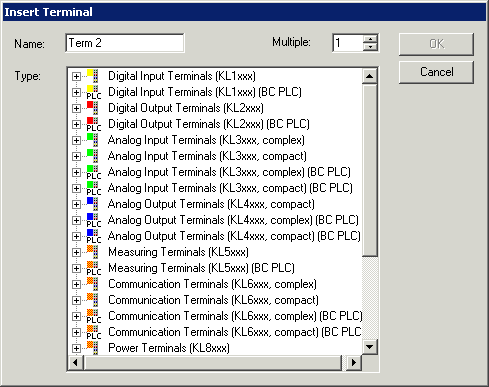Click the red Digital Output Terminals (KL2xxx) icon
This screenshot has height=387, width=489.
pyautogui.click(x=93, y=108)
